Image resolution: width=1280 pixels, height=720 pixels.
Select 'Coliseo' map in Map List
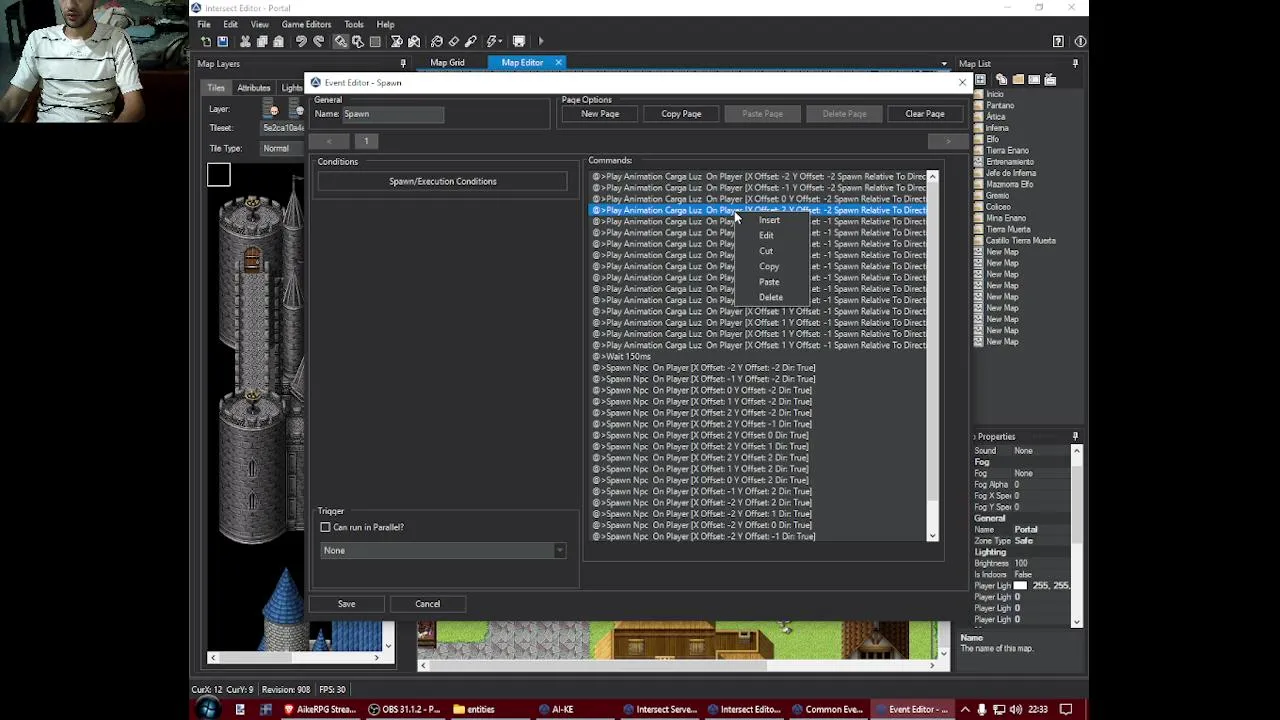tap(998, 207)
